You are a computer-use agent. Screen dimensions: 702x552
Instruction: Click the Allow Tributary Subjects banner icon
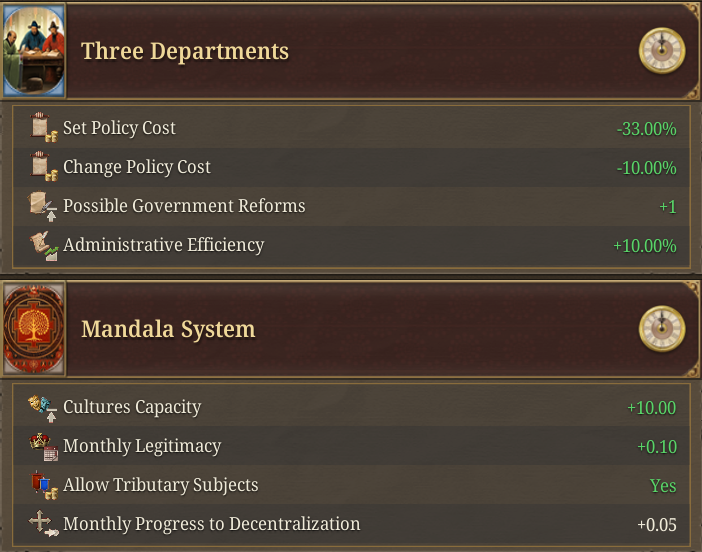[44, 485]
